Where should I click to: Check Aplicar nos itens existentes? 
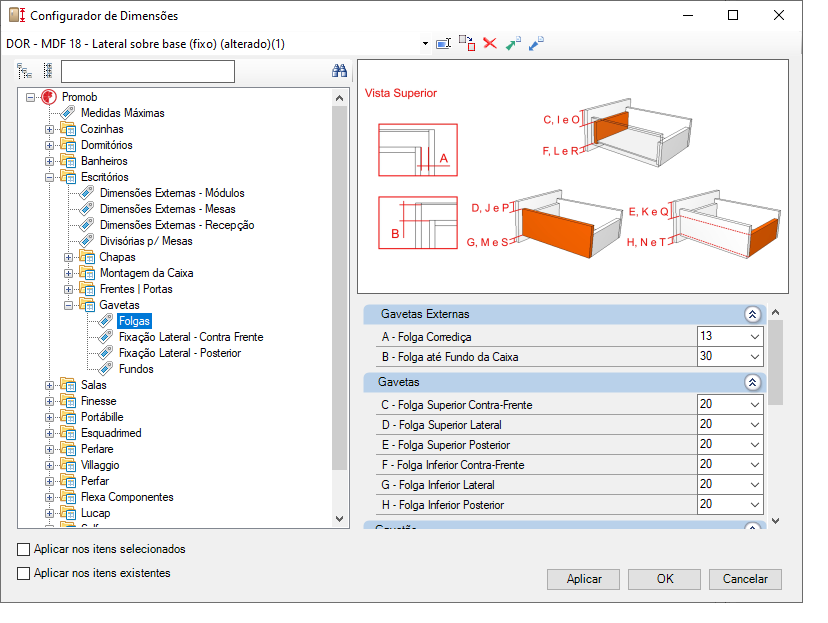coord(23,573)
